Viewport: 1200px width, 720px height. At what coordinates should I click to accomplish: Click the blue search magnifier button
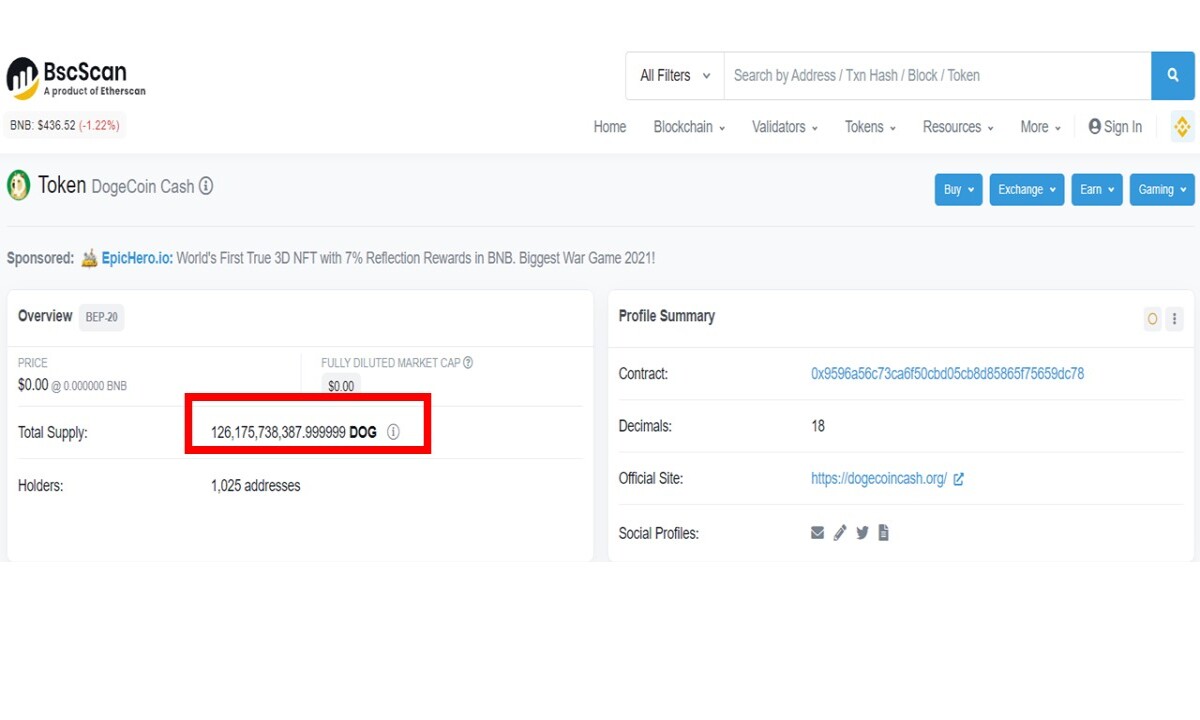1173,76
